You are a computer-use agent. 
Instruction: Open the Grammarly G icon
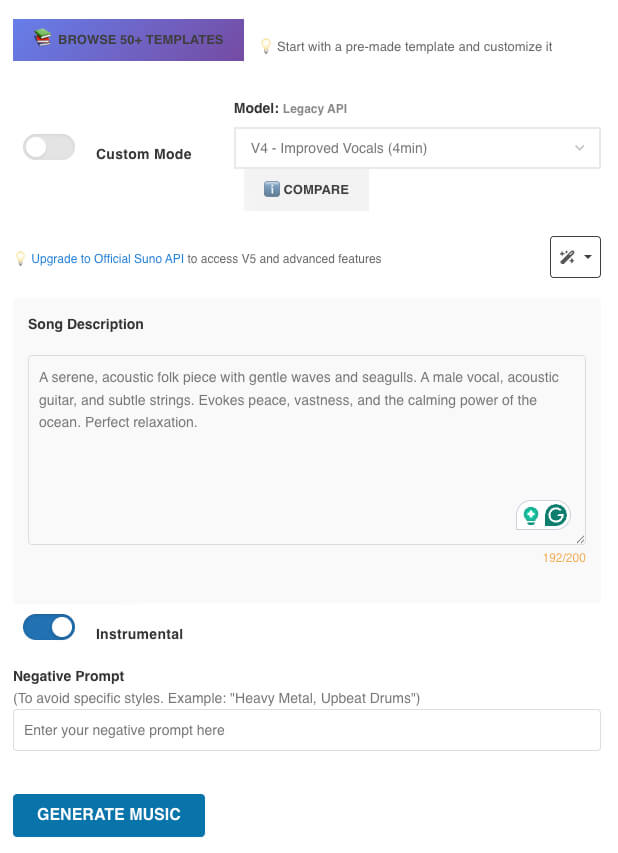tap(555, 515)
